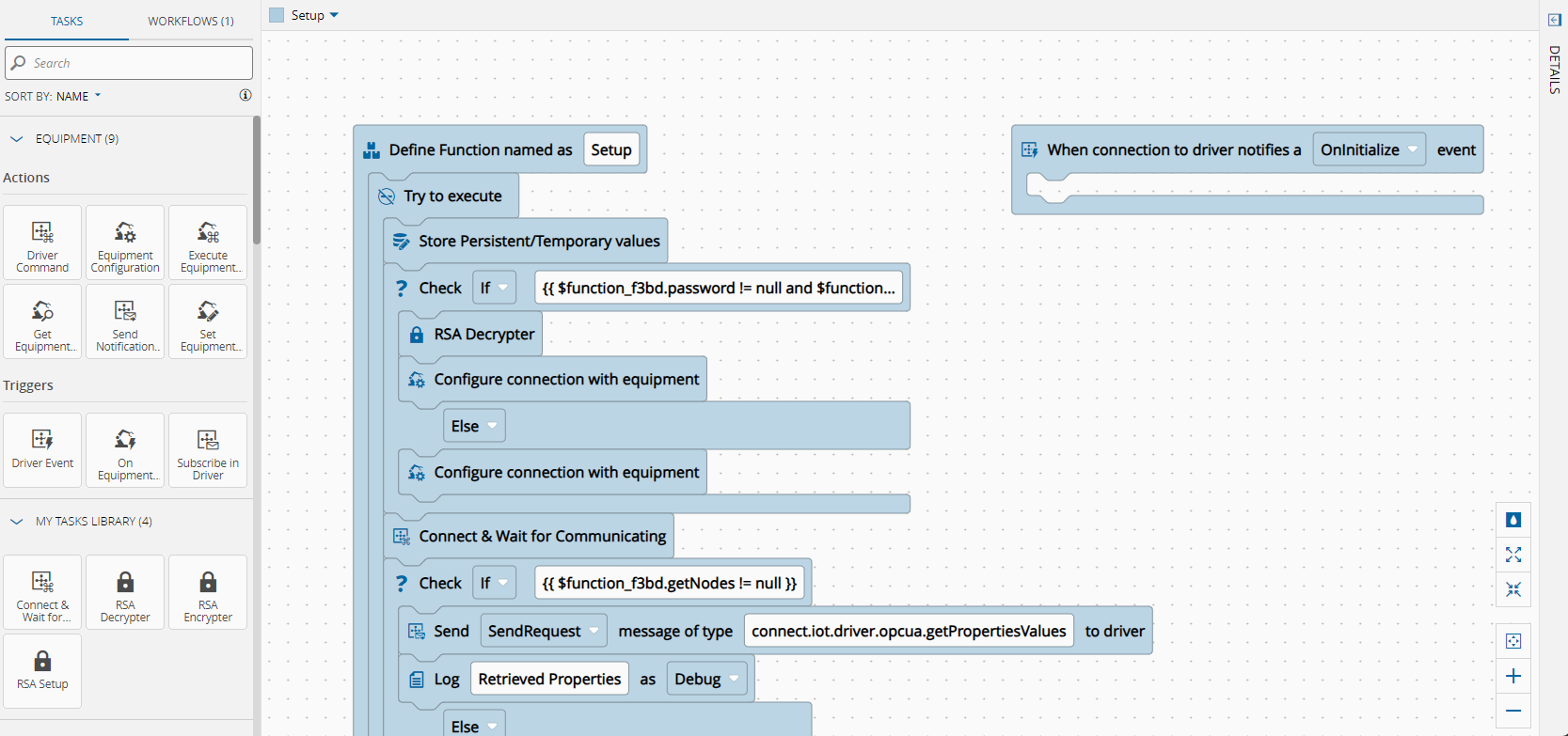Open the SendRequest dropdown

[544, 631]
